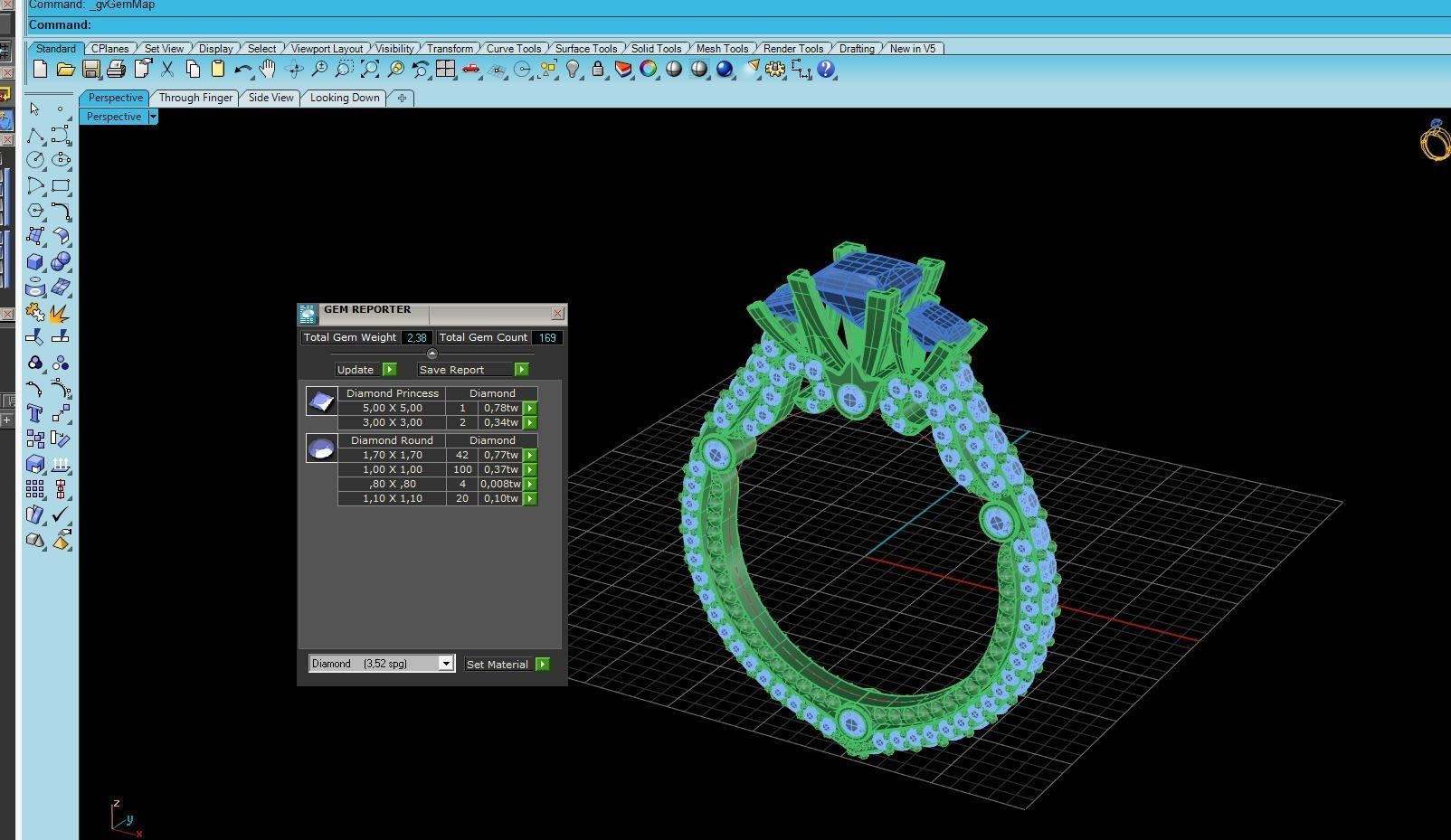The image size is (1451, 840).
Task: Click the Explode tool icon
Action: (61, 313)
